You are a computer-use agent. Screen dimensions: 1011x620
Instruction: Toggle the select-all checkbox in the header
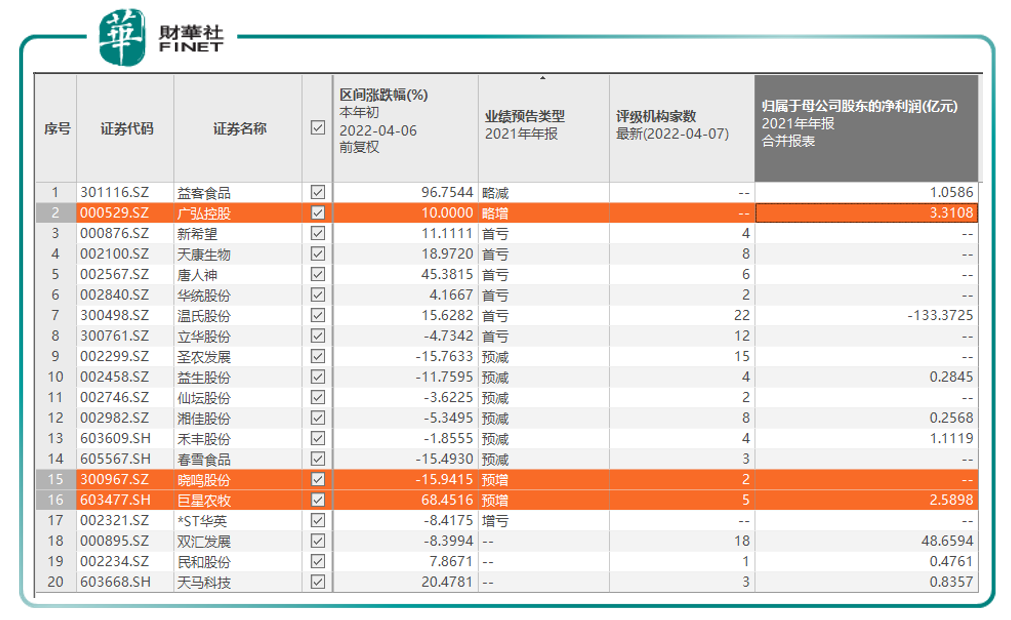click(318, 128)
